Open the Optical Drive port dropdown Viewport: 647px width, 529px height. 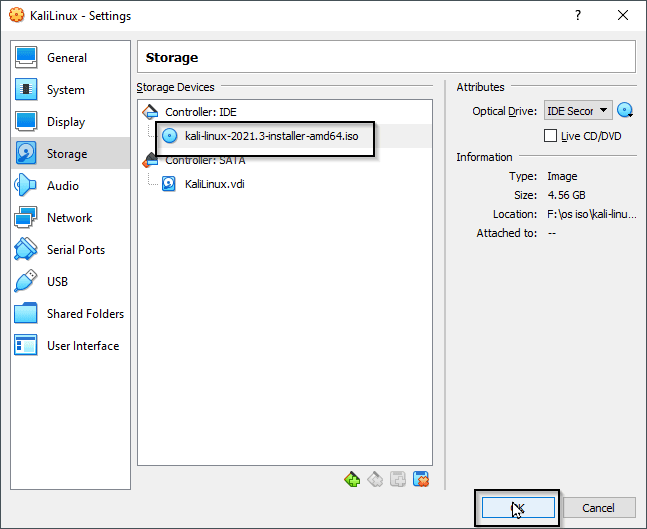point(578,111)
